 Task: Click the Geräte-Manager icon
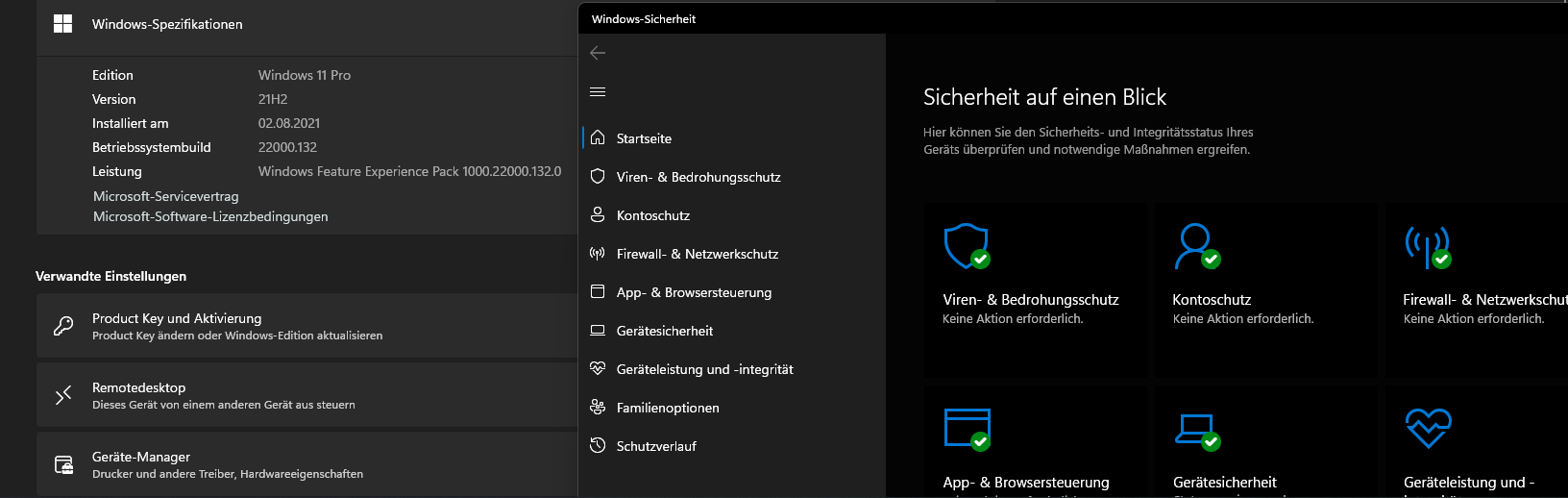[63, 464]
